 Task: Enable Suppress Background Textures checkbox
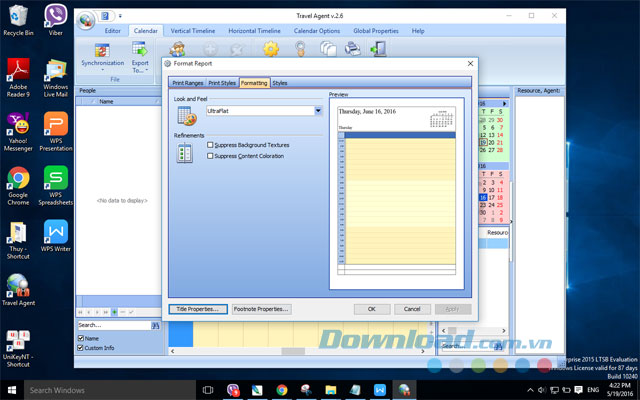click(x=210, y=145)
